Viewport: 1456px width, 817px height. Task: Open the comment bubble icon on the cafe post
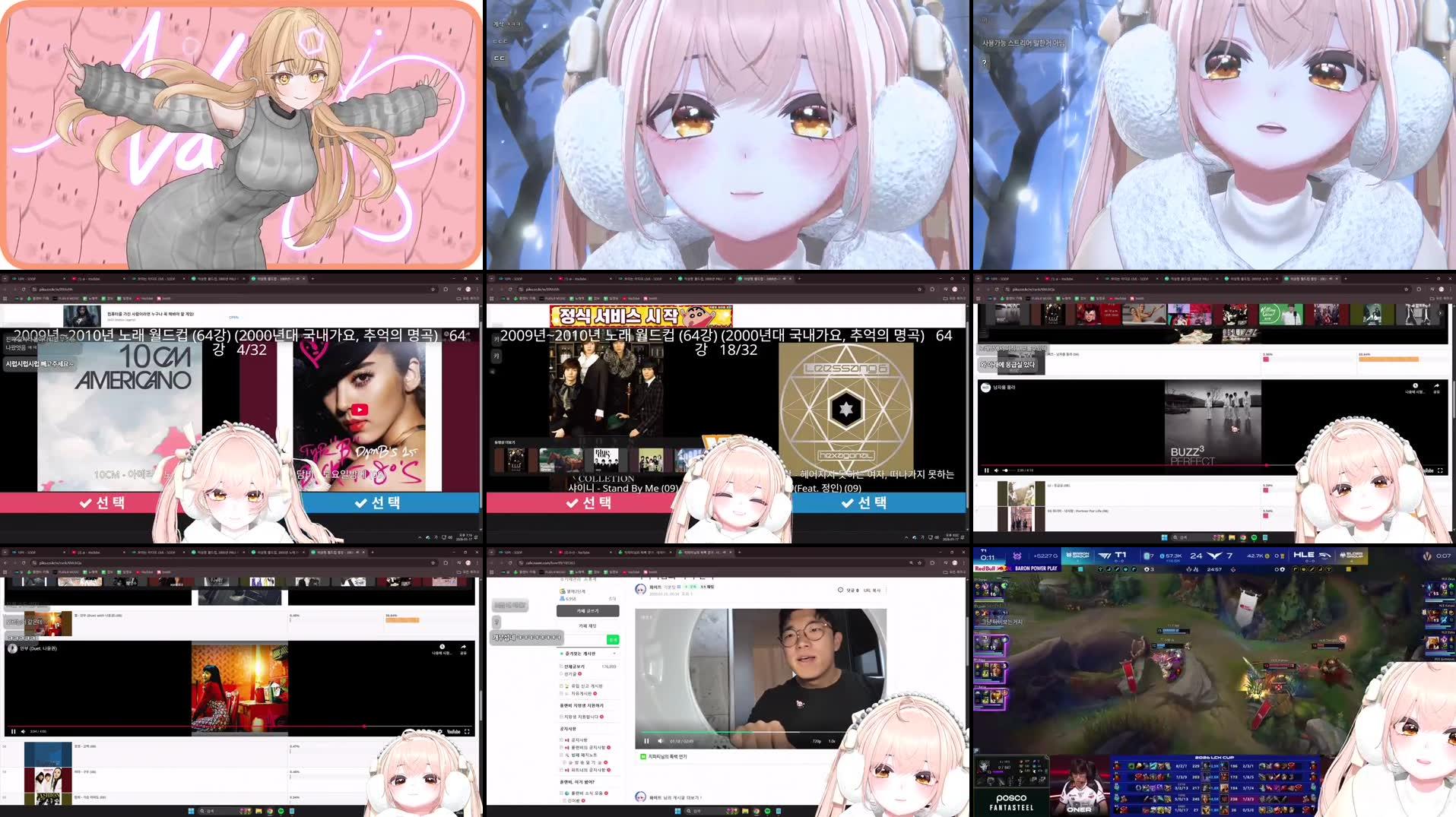(x=840, y=590)
